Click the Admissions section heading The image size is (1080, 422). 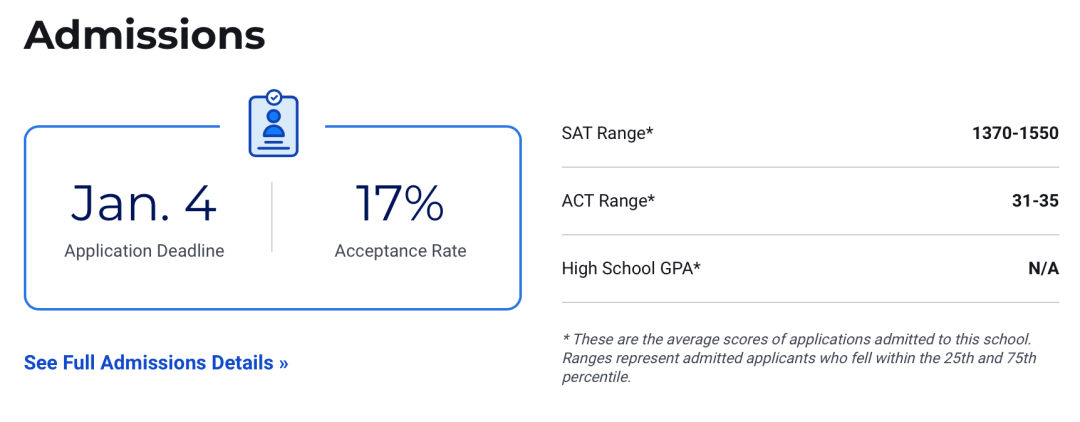145,36
